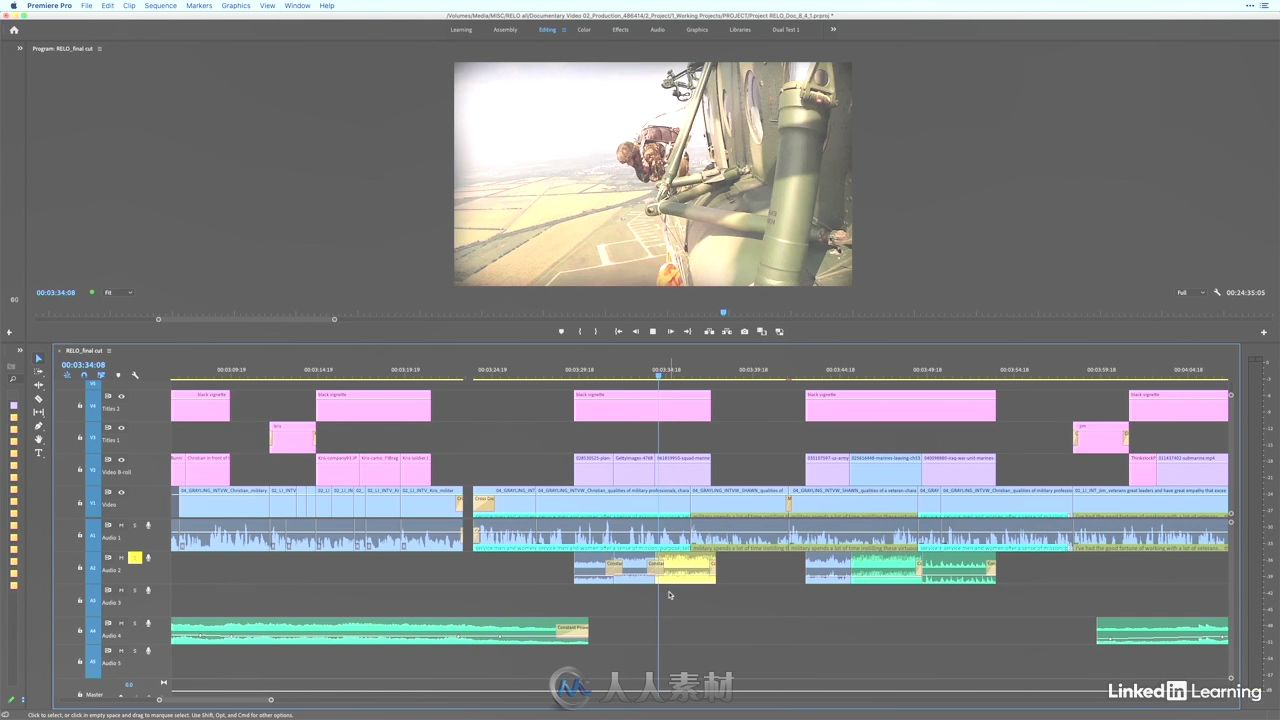
Task: Open the Libraries workspace
Action: 740,30
